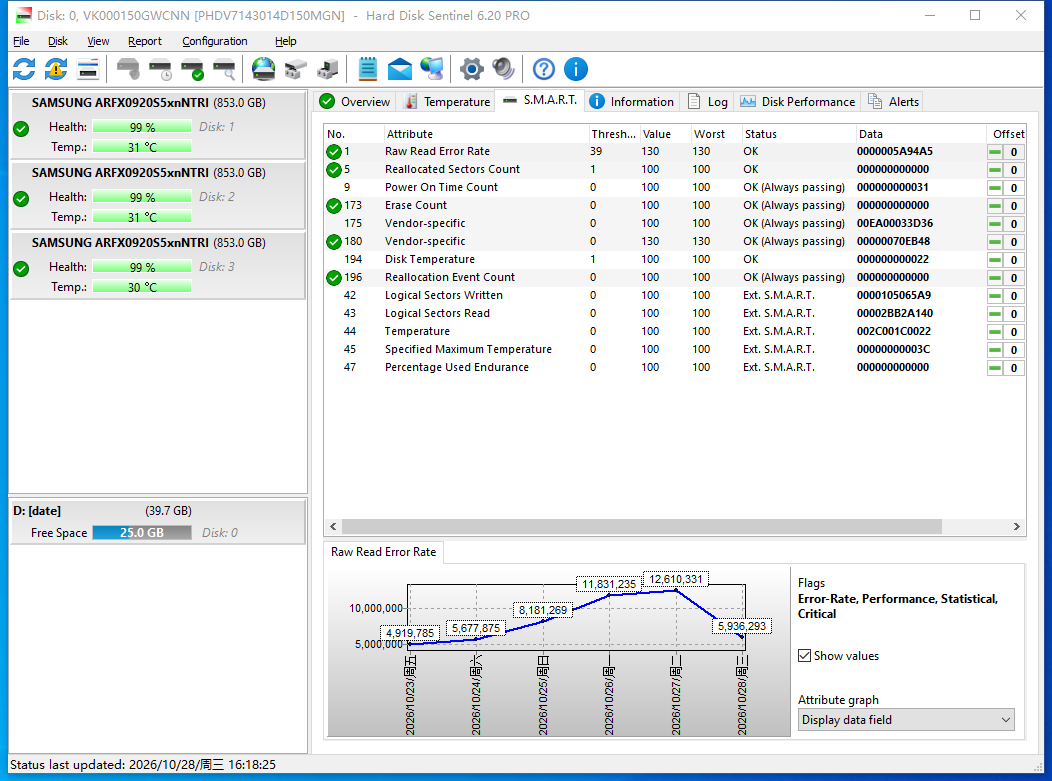Viewport: 1052px width, 781px height.
Task: Click the offset value field for Reallocated Sectors Count
Action: (x=1014, y=170)
